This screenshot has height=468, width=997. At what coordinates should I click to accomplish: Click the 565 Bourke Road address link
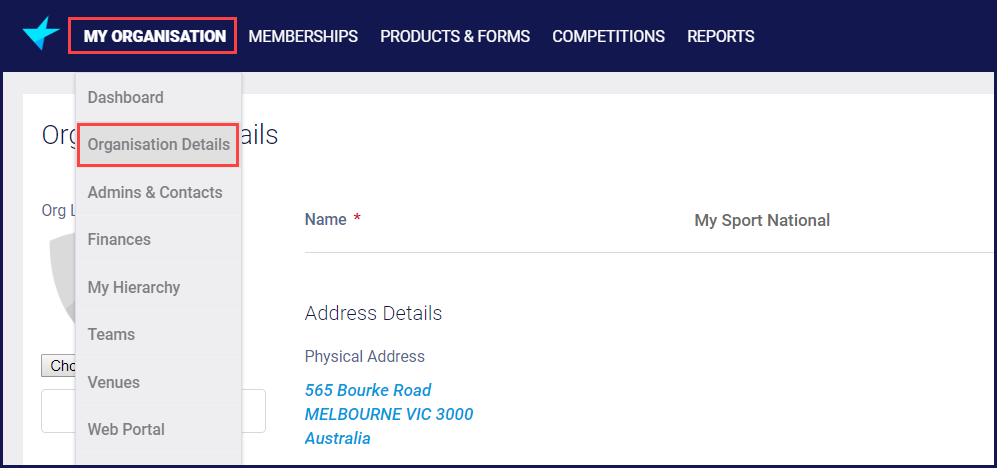368,390
